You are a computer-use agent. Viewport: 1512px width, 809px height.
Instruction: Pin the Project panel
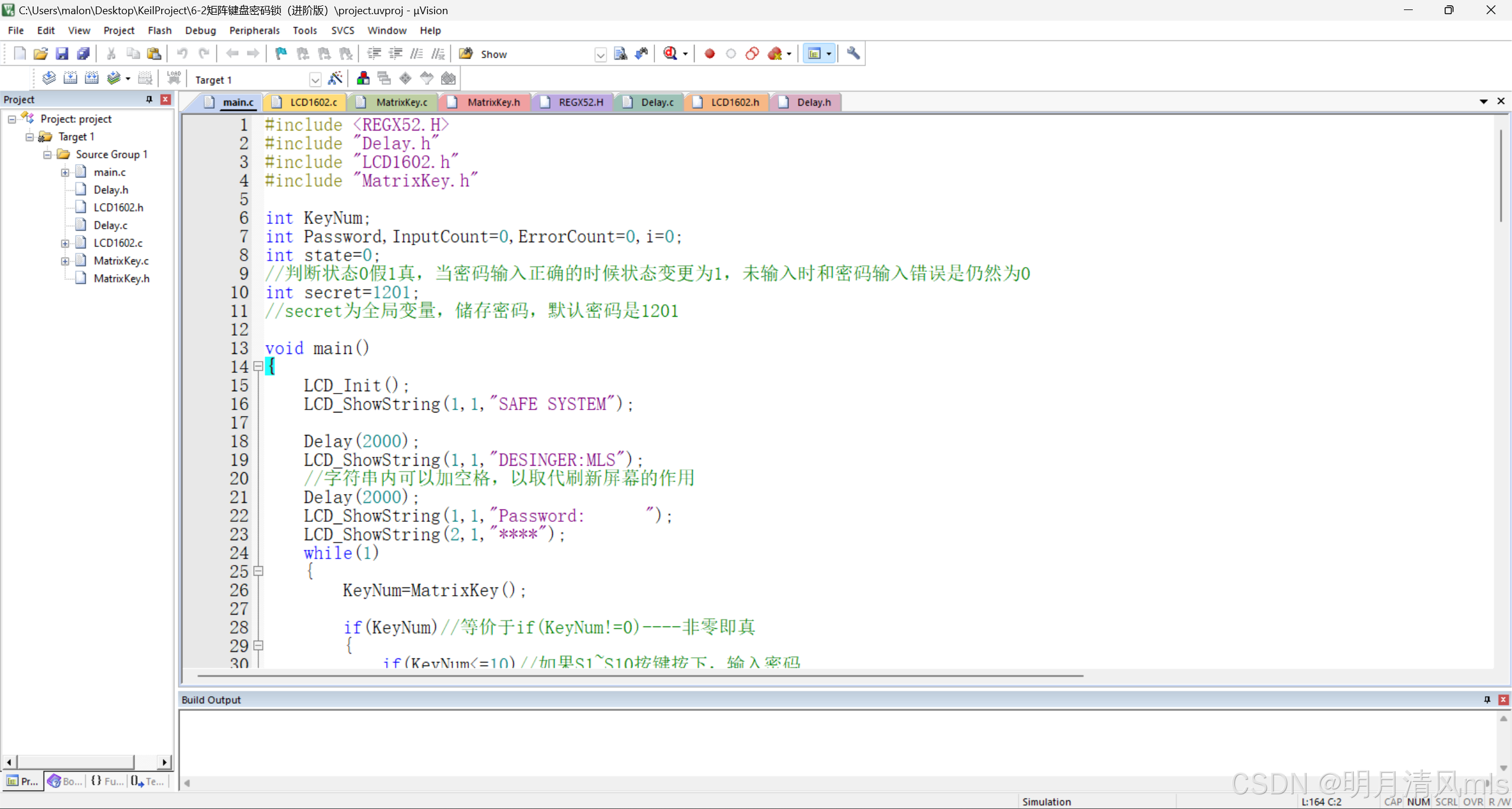[149, 99]
